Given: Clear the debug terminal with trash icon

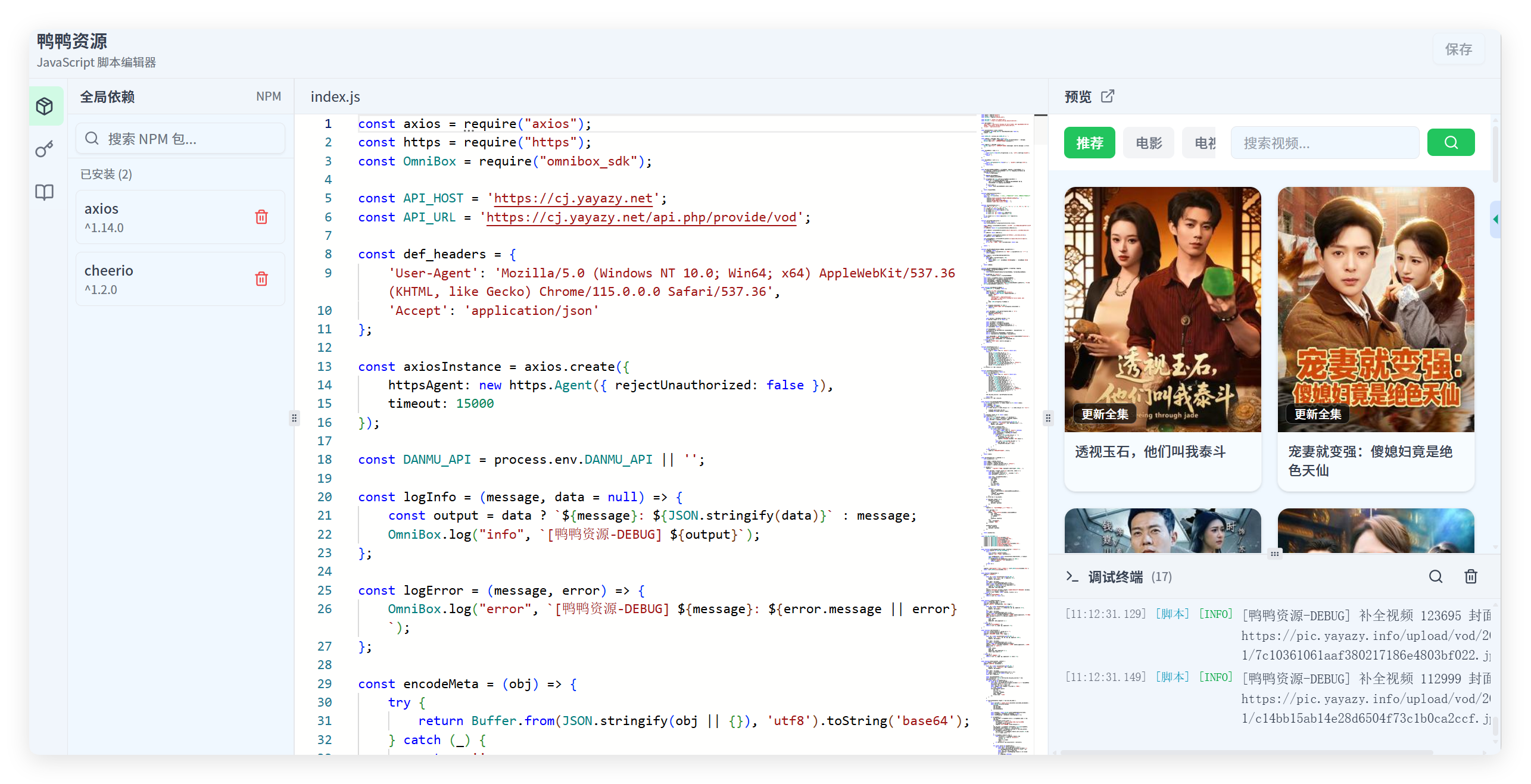Looking at the screenshot, I should 1470,576.
